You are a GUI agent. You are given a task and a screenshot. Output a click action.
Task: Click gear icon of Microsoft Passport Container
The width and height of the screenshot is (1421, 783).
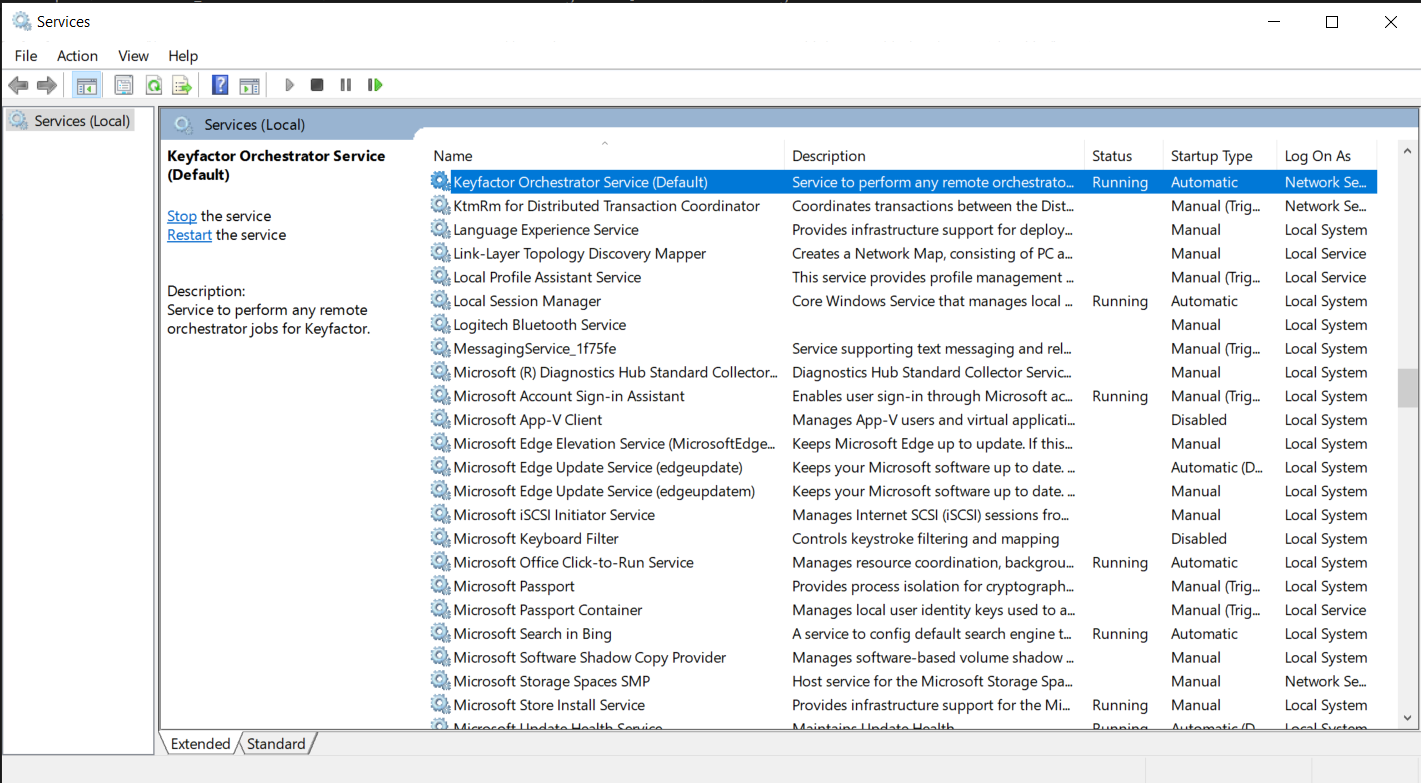[x=440, y=610]
